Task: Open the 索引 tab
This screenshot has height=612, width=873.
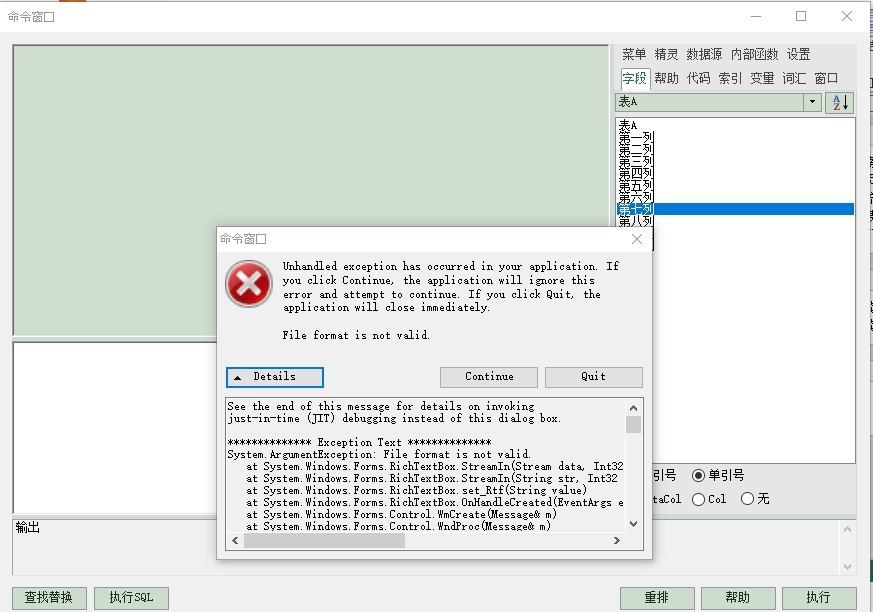Action: tap(730, 78)
